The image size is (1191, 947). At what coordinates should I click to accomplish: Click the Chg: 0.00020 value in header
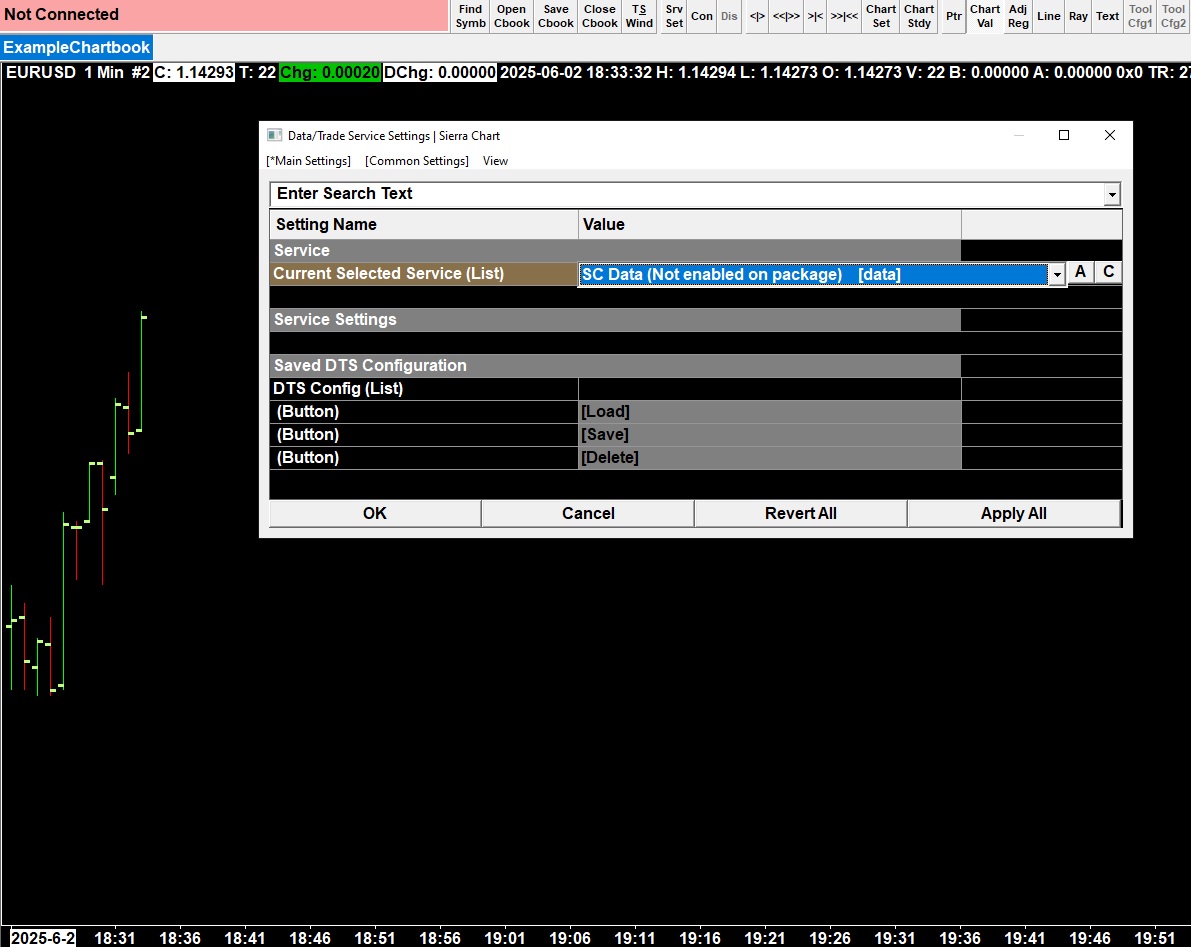tap(330, 73)
